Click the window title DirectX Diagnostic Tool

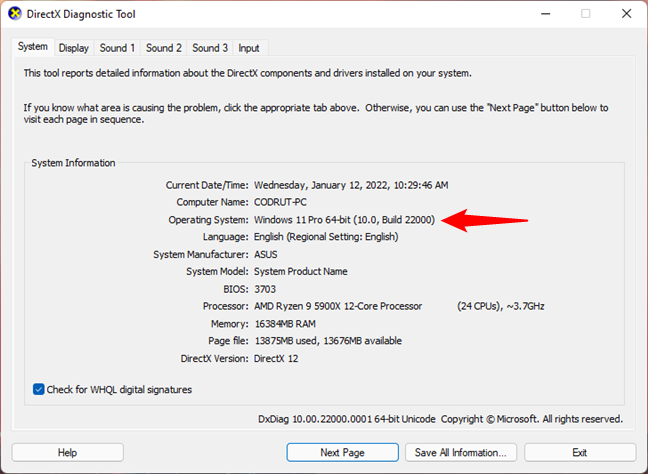[x=81, y=14]
